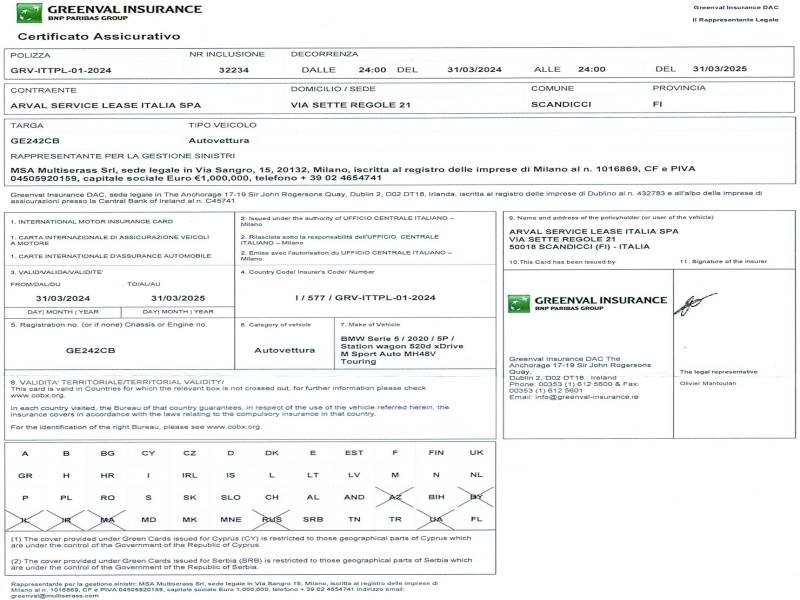Click the BIH country code
Viewport: 800px width, 600px height.
coord(436,497)
